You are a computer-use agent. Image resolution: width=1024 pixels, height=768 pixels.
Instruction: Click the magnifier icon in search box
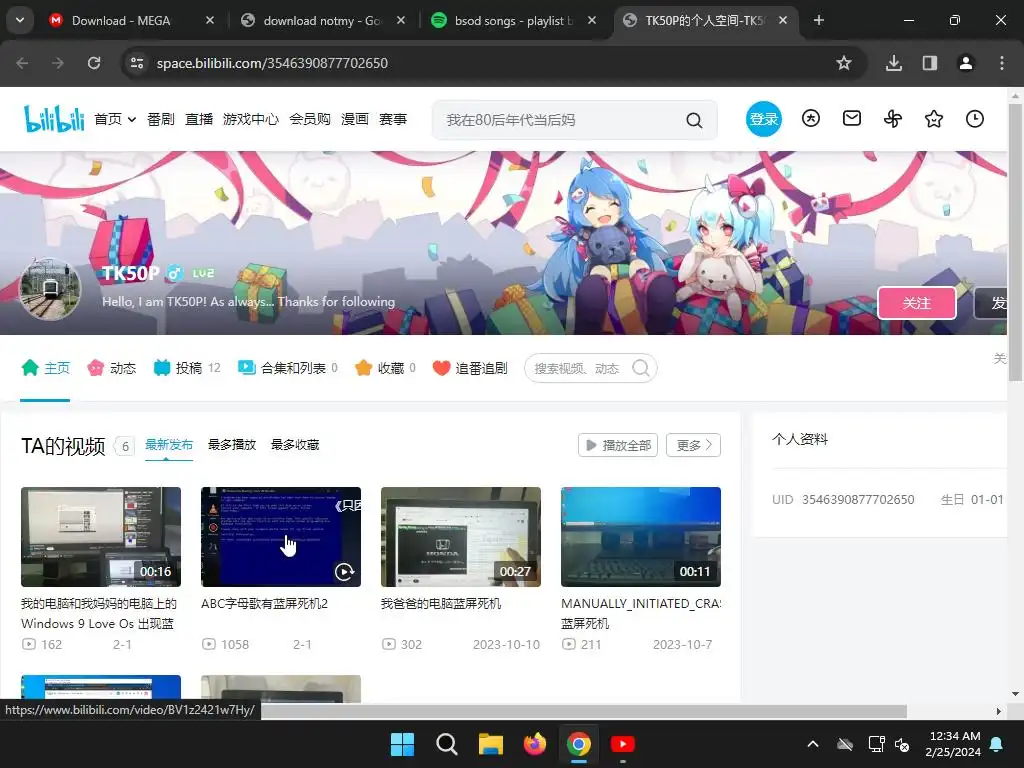coord(694,120)
